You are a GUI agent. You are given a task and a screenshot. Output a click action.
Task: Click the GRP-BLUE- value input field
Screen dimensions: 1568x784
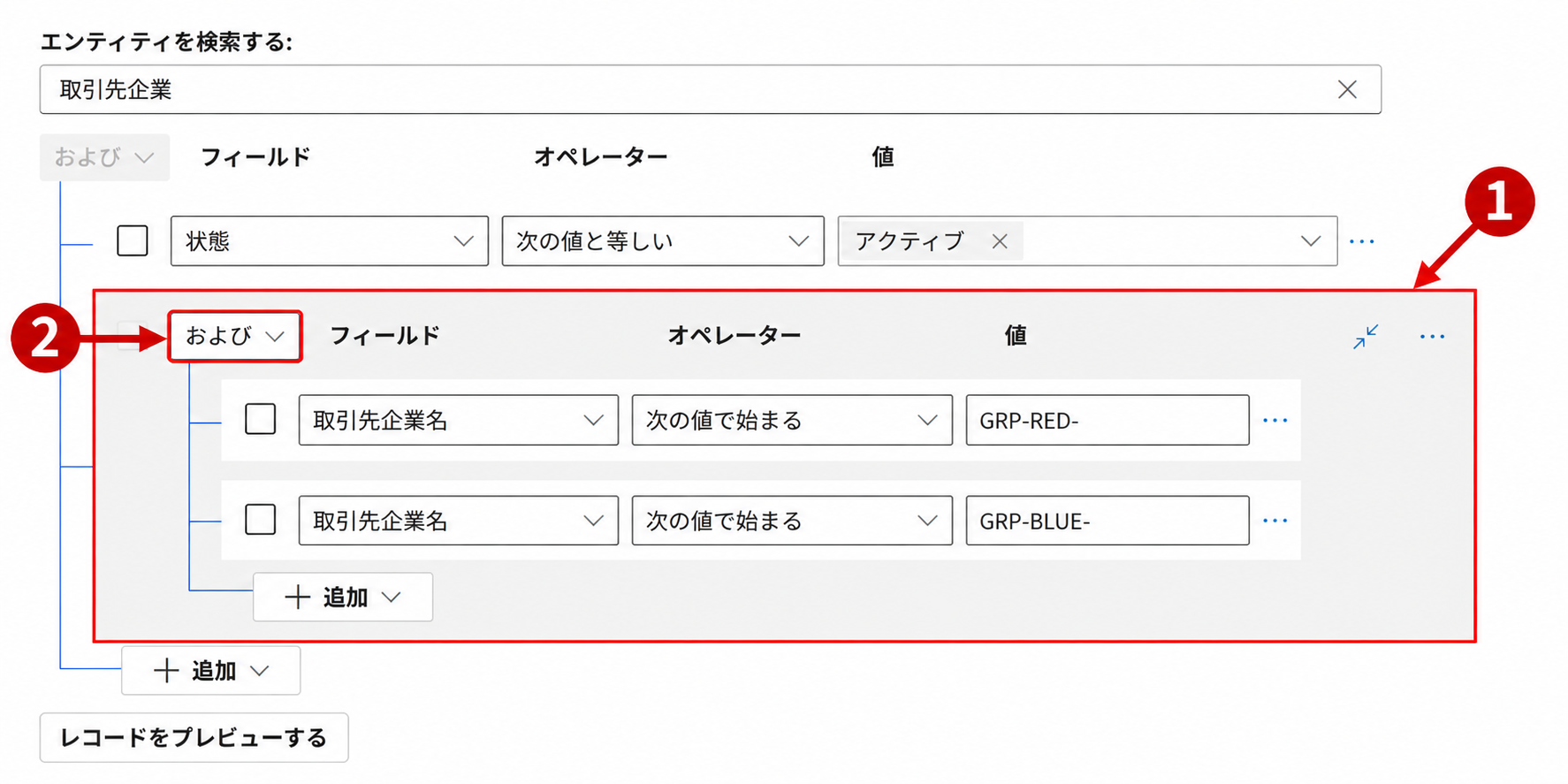[1107, 521]
